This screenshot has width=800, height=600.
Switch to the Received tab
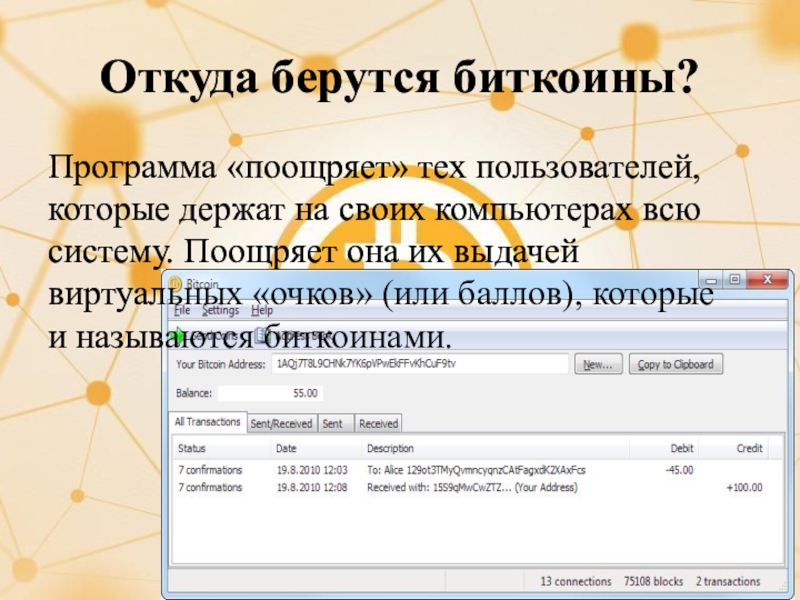click(x=378, y=423)
